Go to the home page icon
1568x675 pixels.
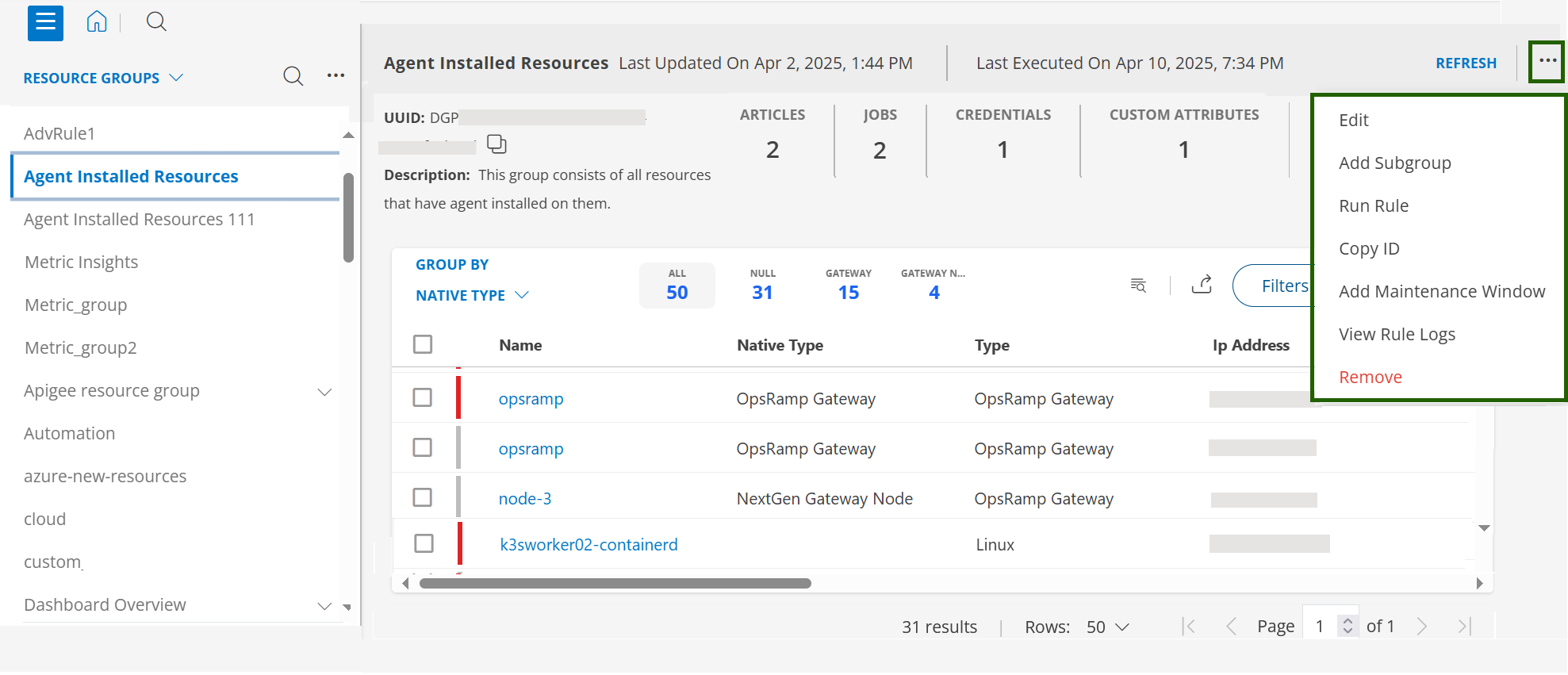97,22
